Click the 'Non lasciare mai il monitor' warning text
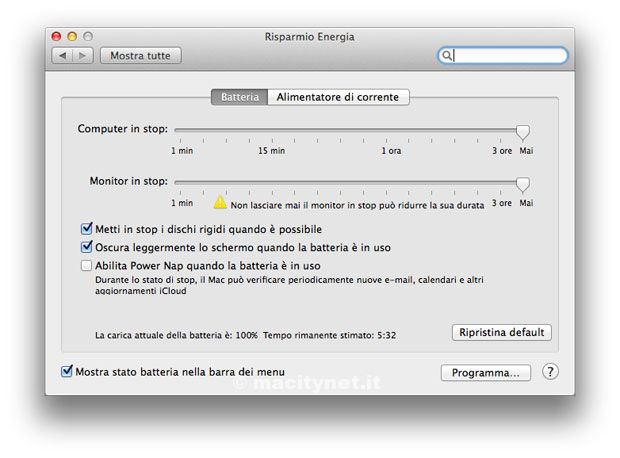Screen dimensions: 620x458 (x=357, y=205)
